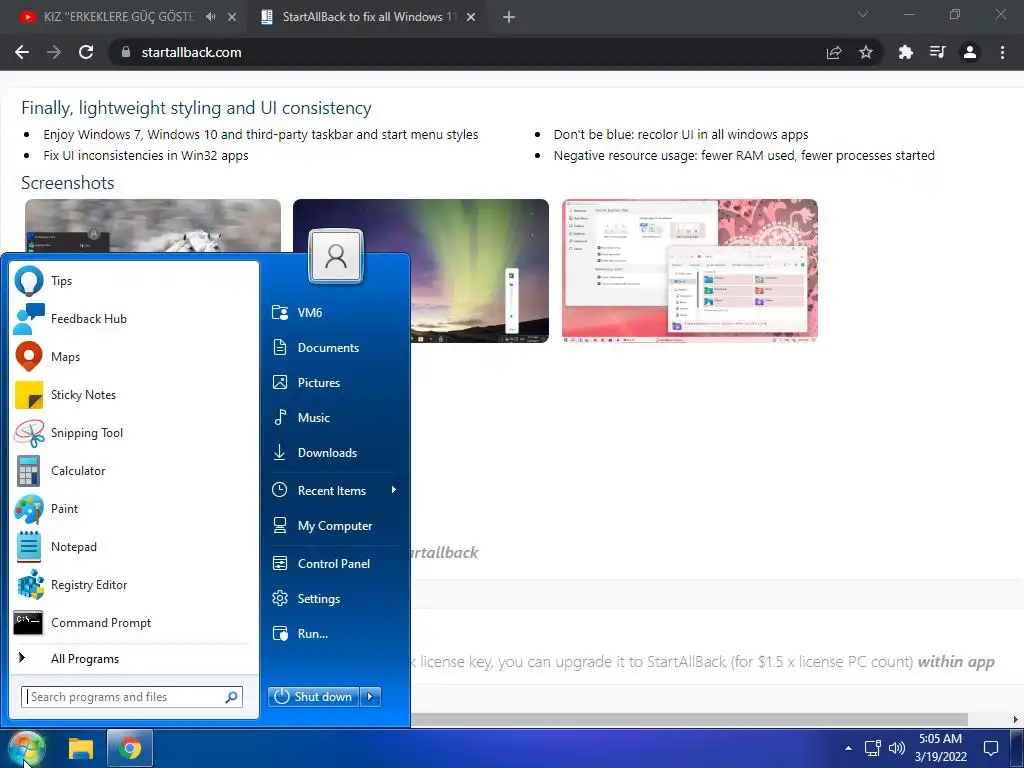Click the Shut down button
Image resolution: width=1024 pixels, height=768 pixels.
(313, 697)
